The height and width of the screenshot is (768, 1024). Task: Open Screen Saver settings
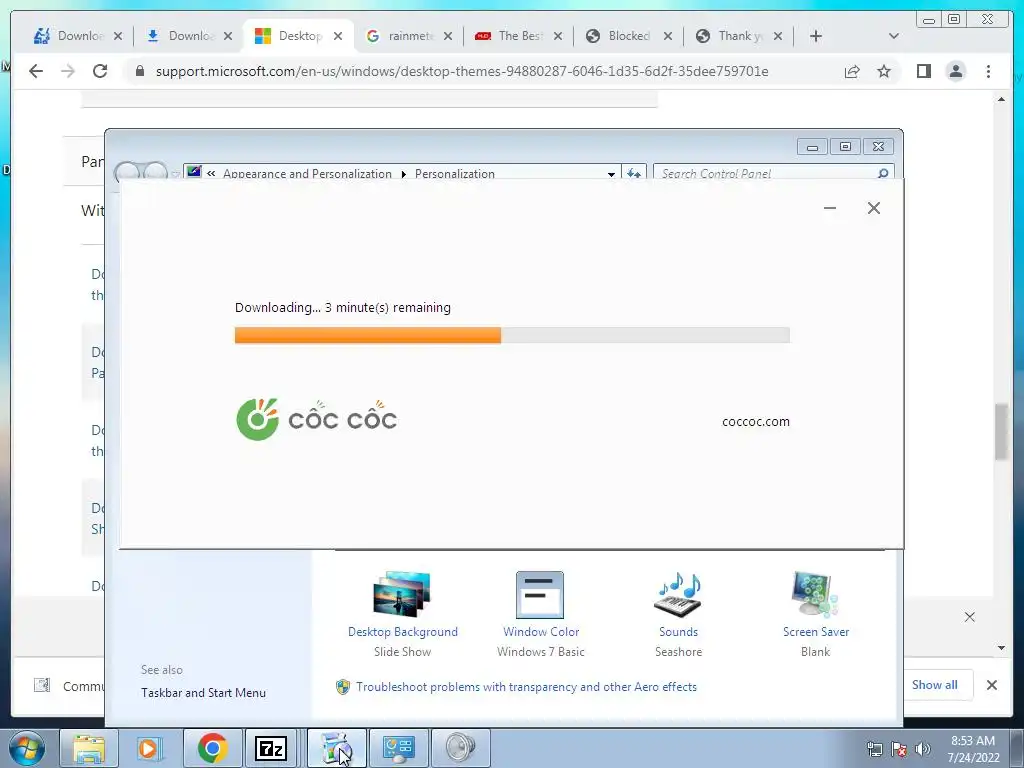click(816, 614)
